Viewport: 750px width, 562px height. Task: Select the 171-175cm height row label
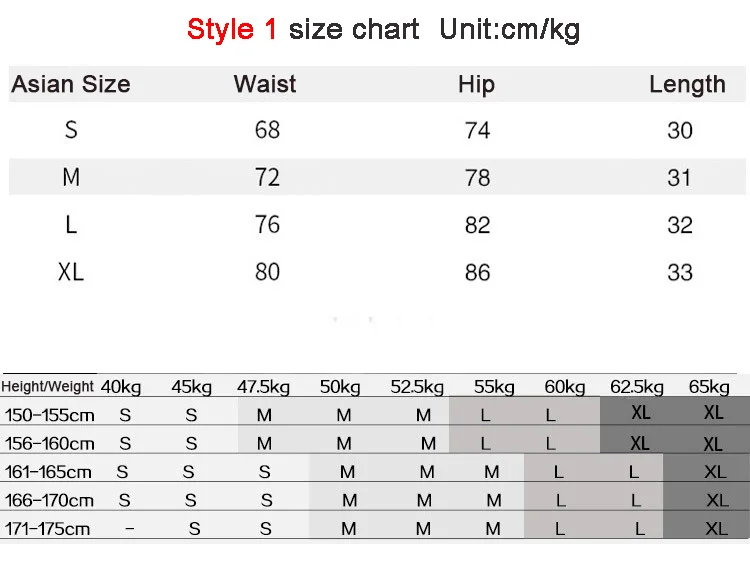coord(47,529)
